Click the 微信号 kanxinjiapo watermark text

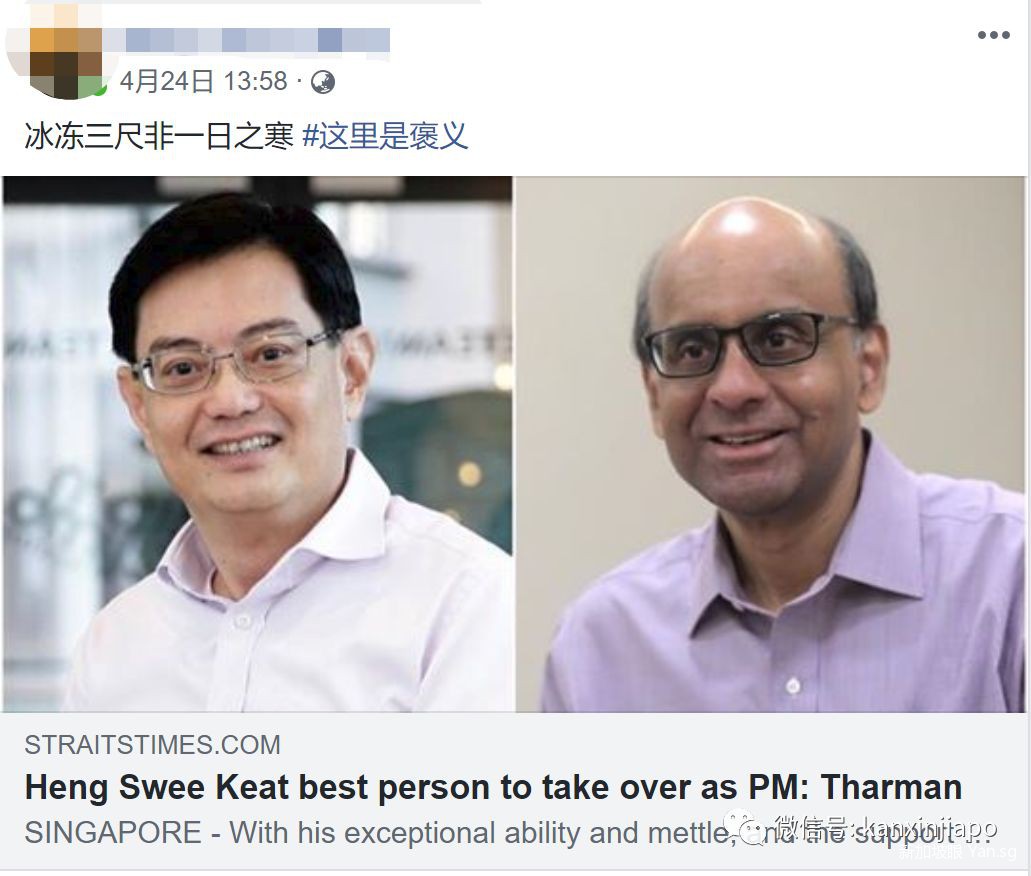click(x=886, y=827)
